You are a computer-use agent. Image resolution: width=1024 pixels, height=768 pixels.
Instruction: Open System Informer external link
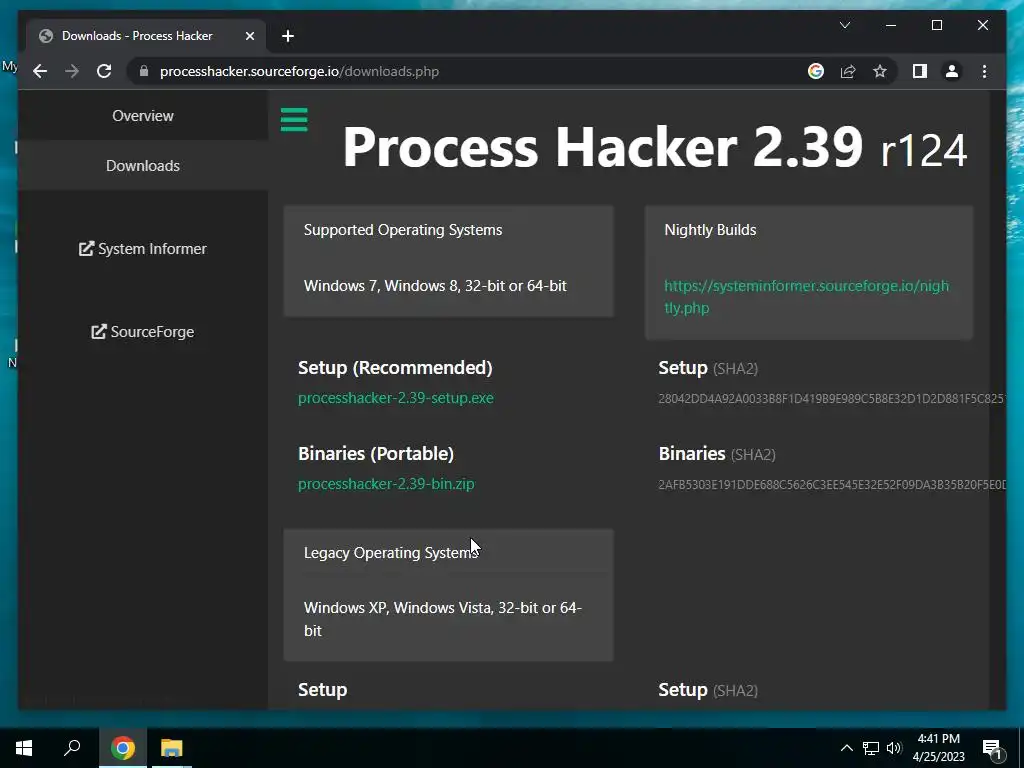(x=143, y=249)
